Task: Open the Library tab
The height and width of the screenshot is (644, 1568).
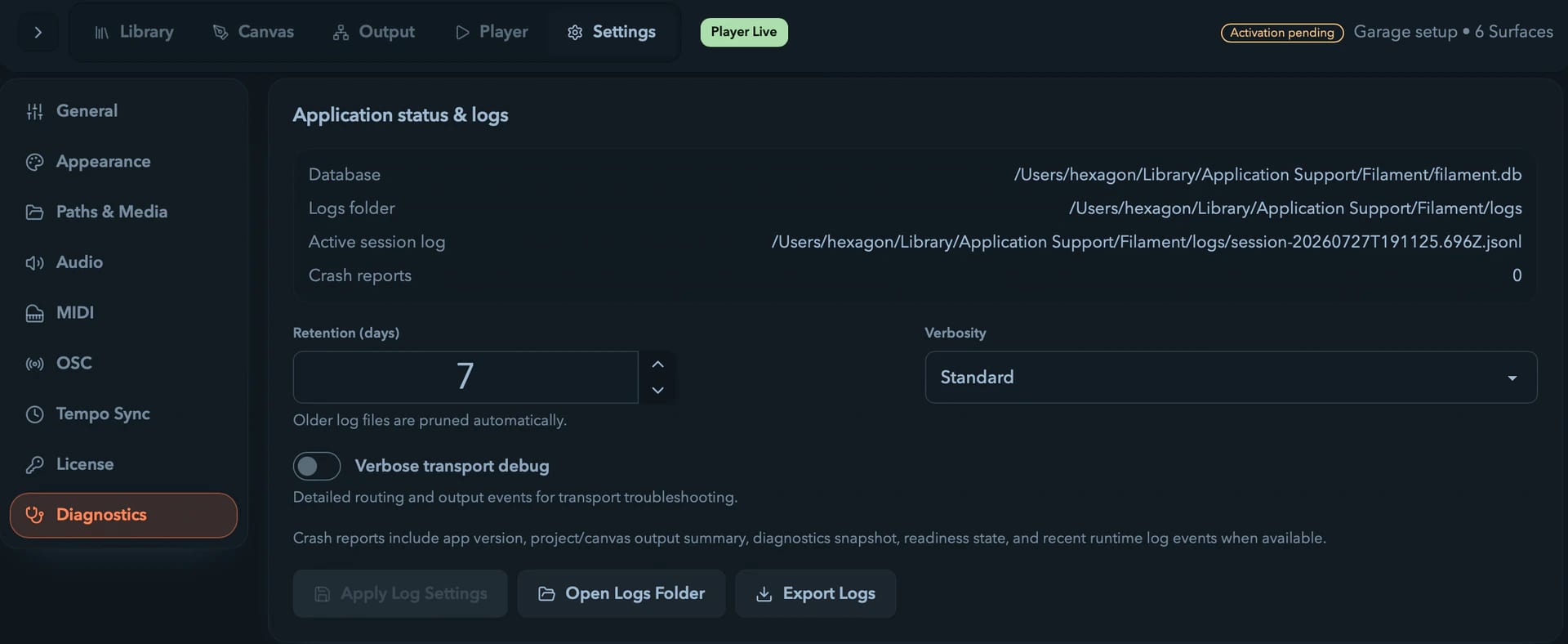Action: tap(134, 32)
